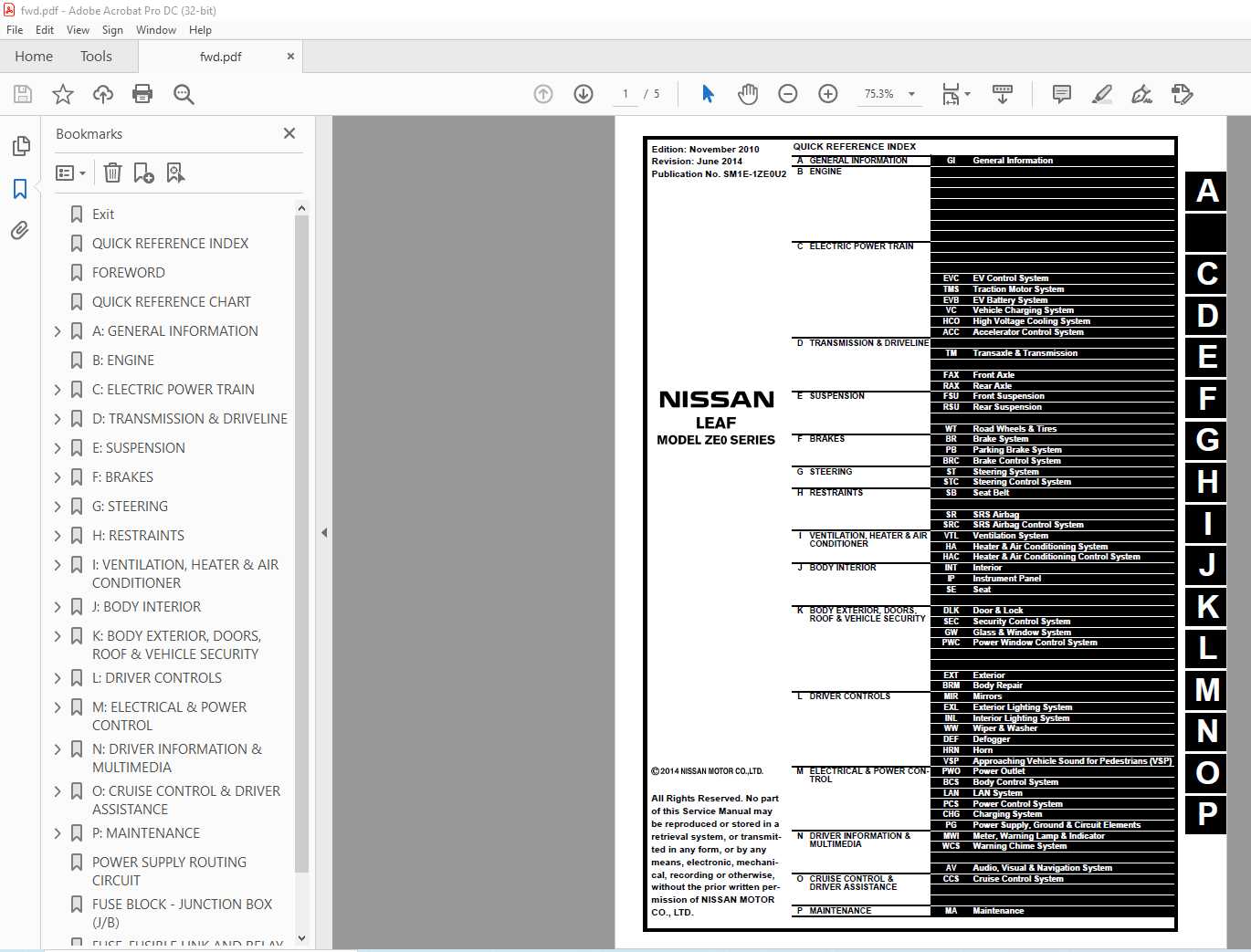This screenshot has height=952, width=1251.
Task: Open the B: ENGINE bookmark
Action: 123,361
